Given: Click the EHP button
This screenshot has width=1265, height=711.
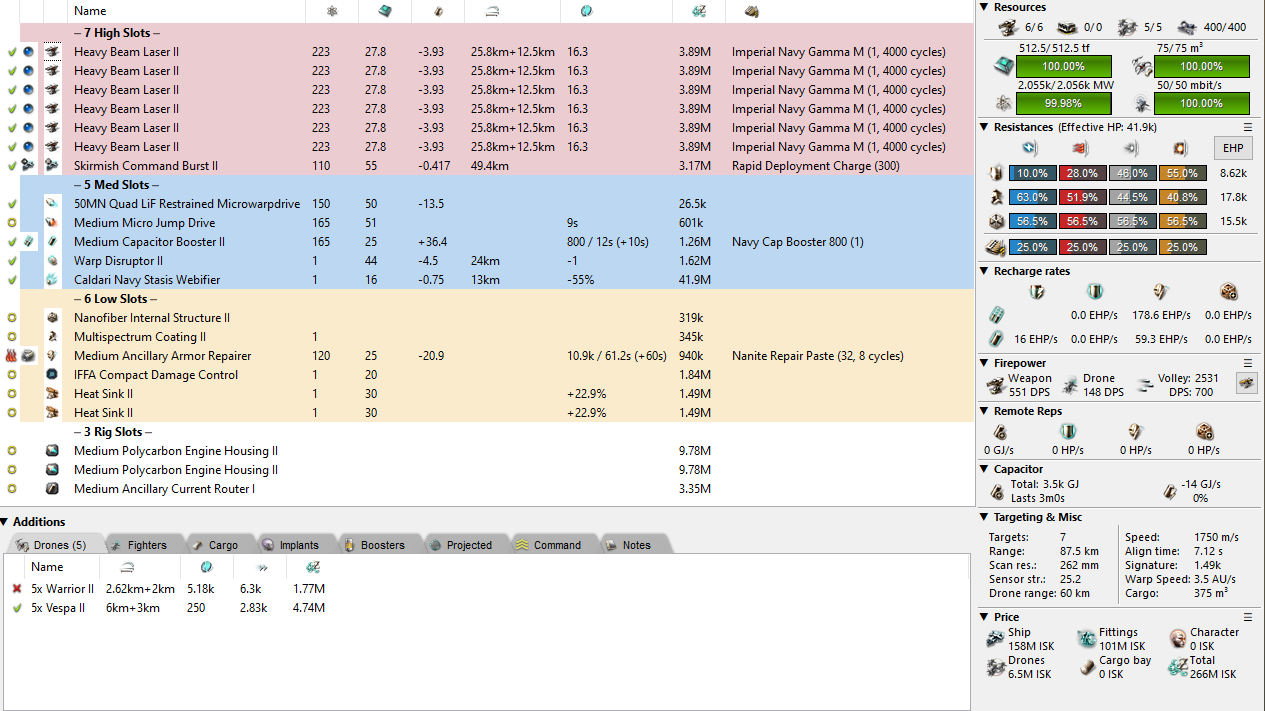Looking at the screenshot, I should click(1231, 148).
